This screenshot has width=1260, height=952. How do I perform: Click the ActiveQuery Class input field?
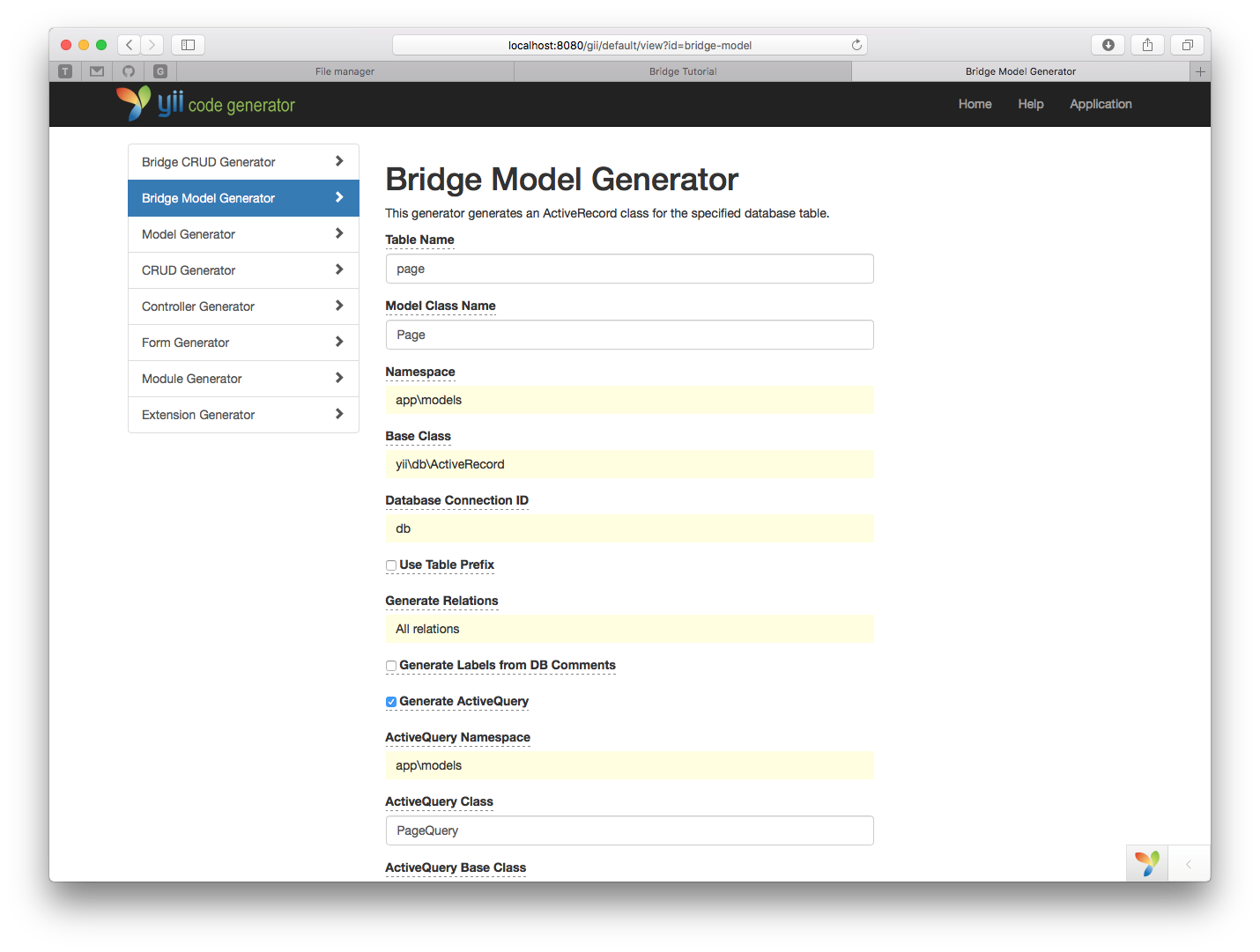click(x=629, y=830)
